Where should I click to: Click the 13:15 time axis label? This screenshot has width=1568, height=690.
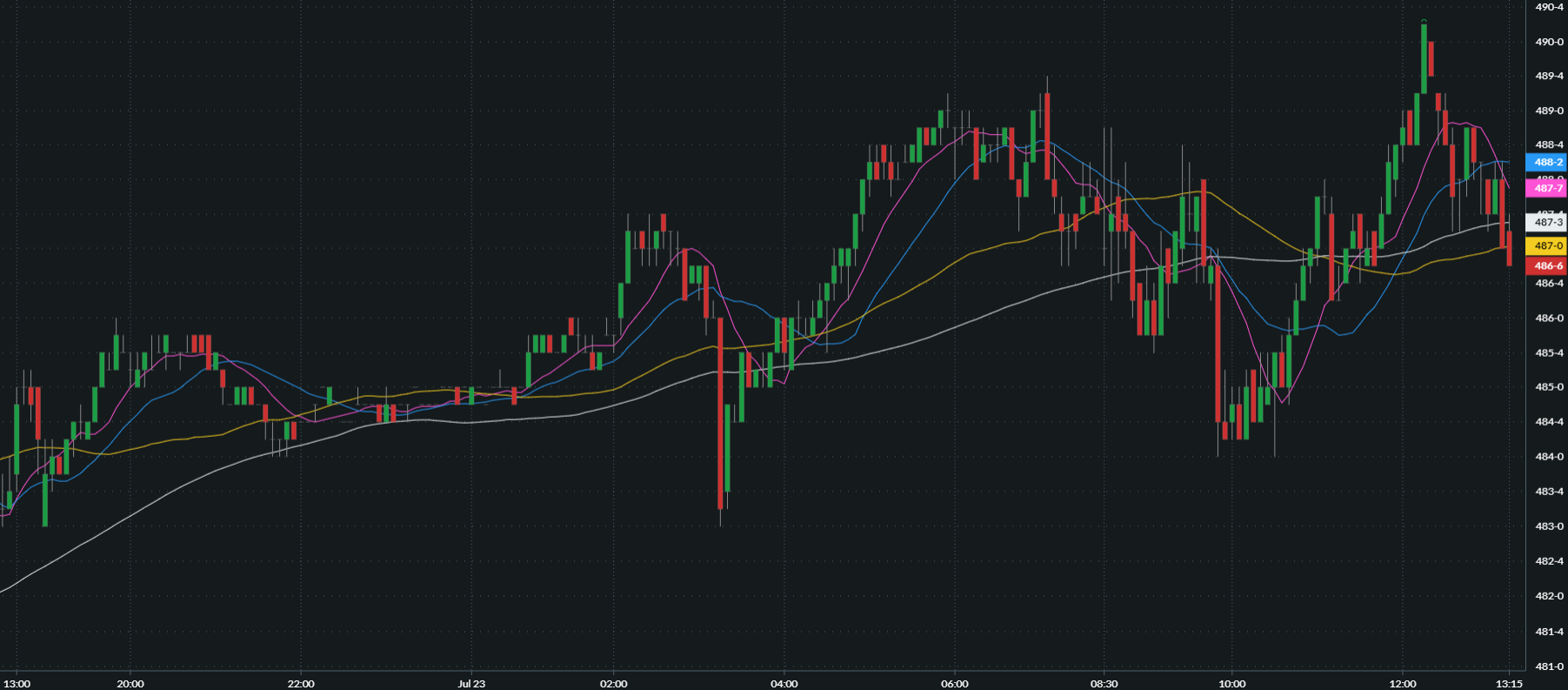point(1509,684)
